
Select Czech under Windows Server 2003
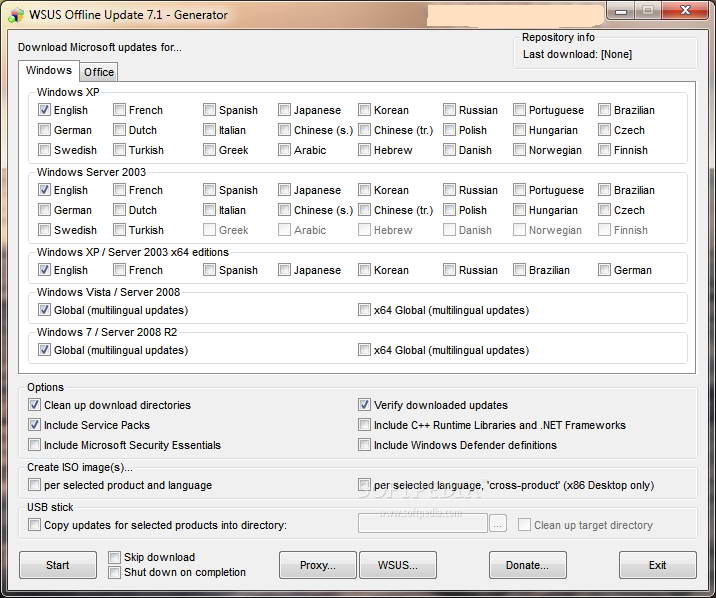604,210
